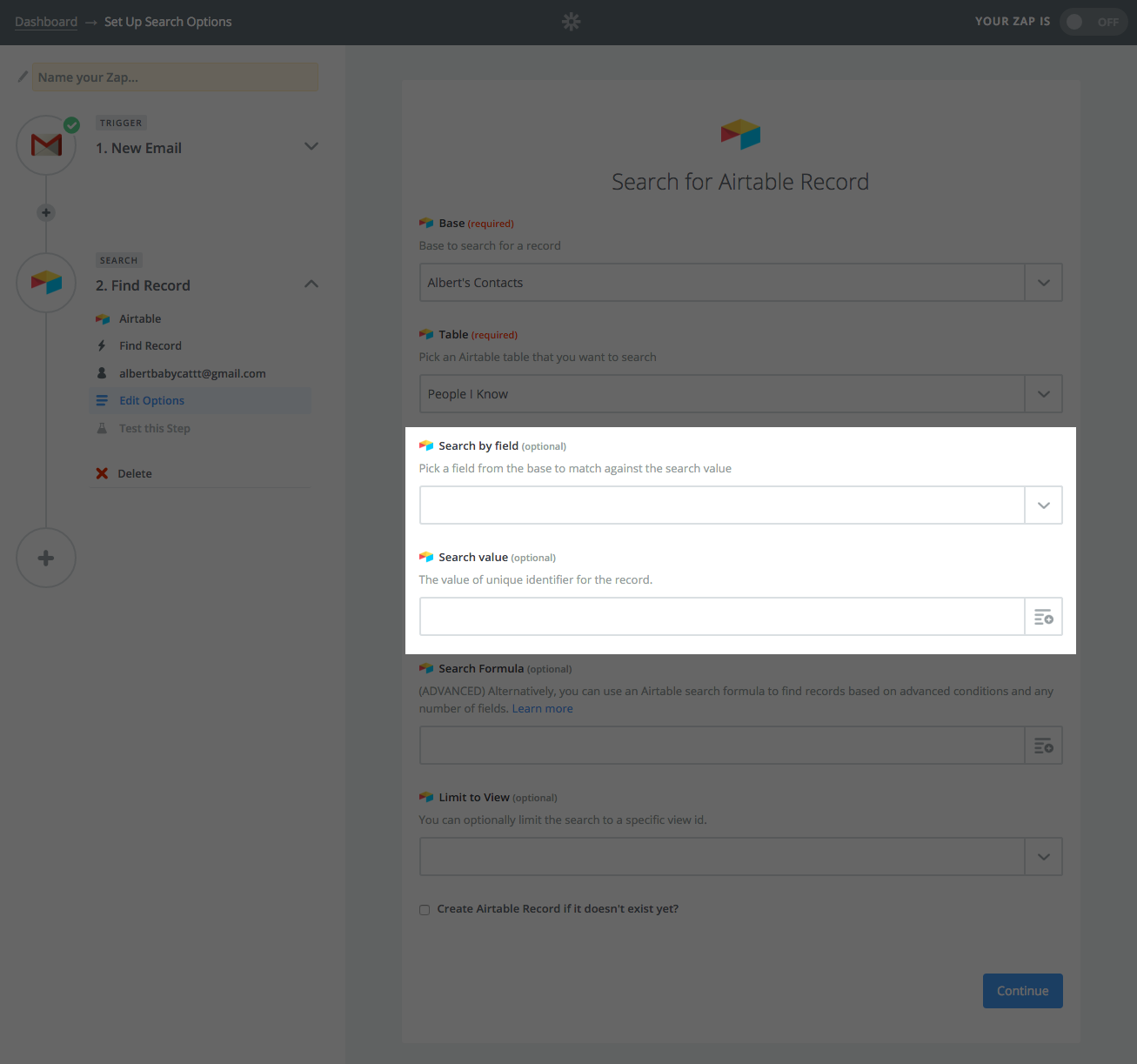Click the SEARCH badge label
The width and height of the screenshot is (1137, 1064).
[x=118, y=261]
